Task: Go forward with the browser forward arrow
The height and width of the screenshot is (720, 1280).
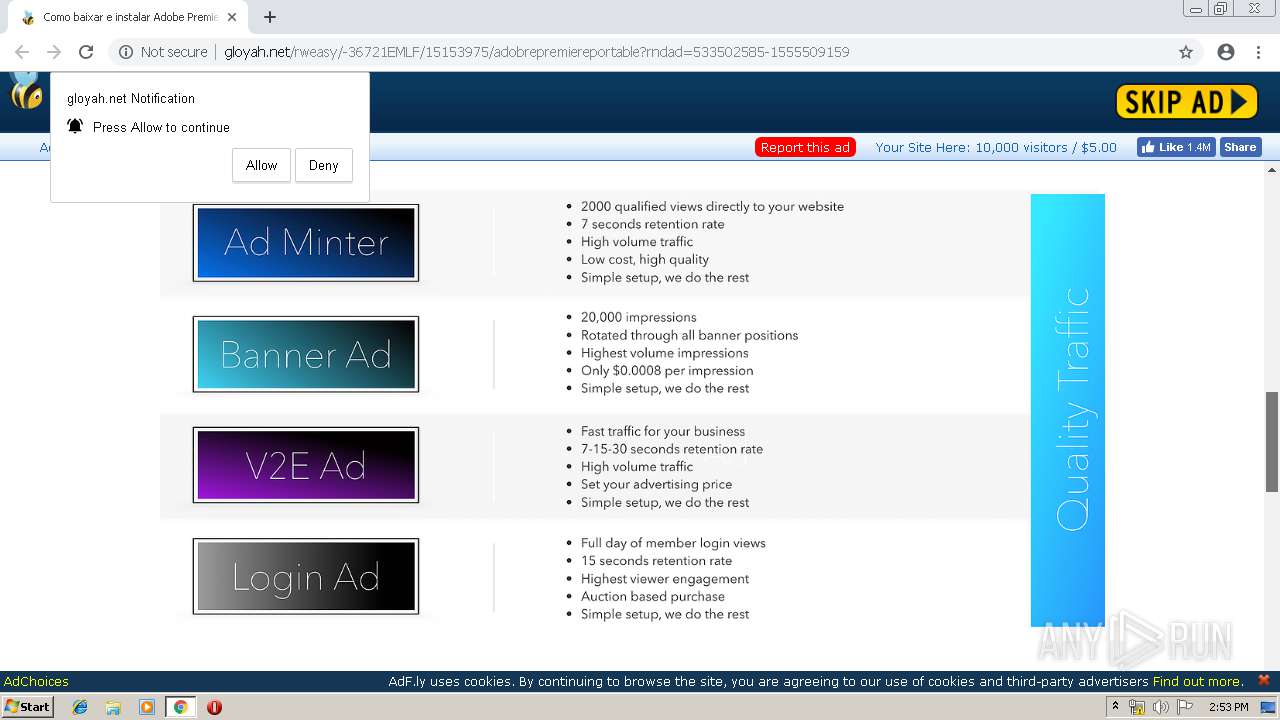Action: (x=54, y=52)
